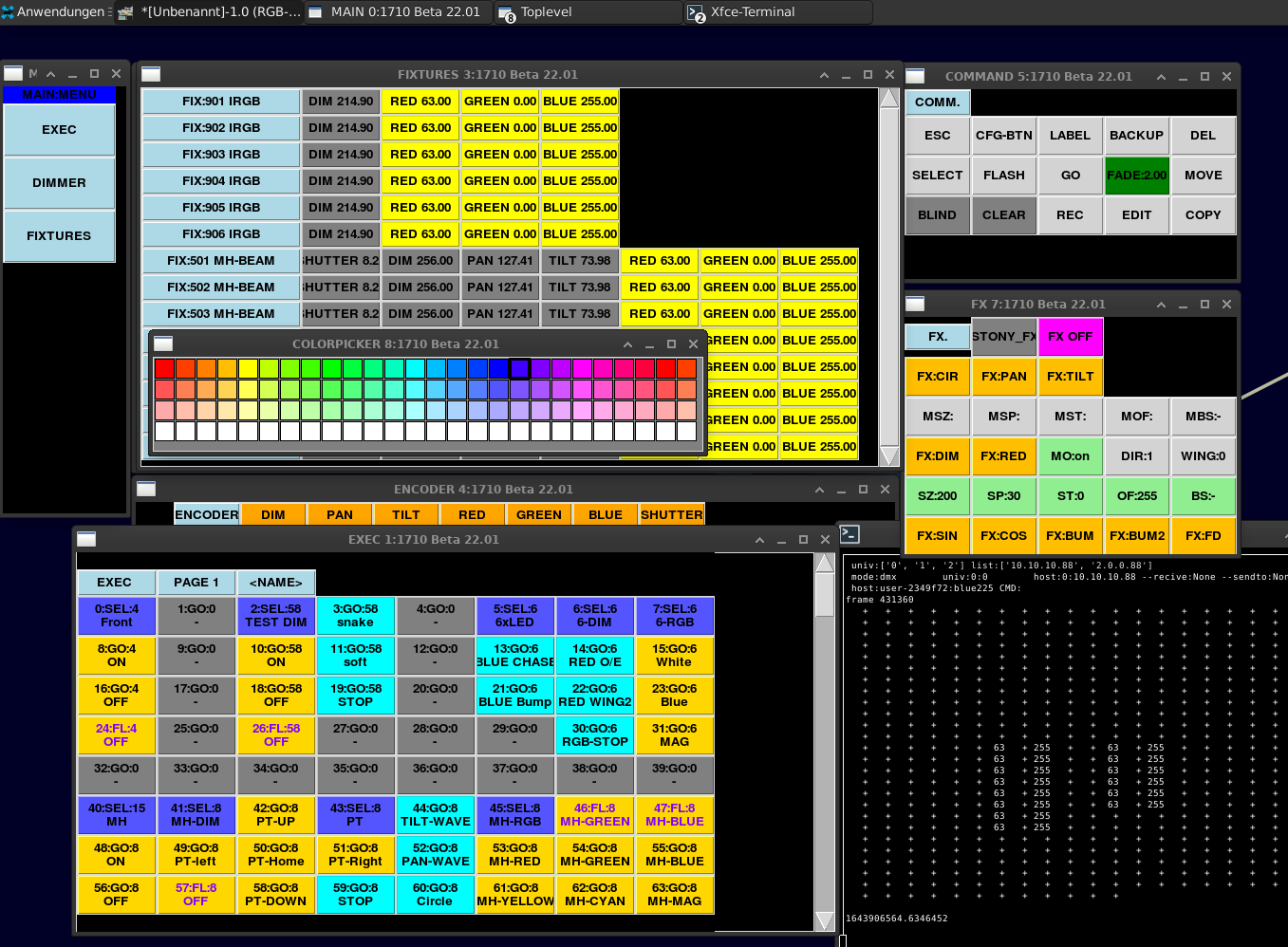Screen dimensions: 1288x947
Task: Switch to the Toplevel taskbar entry
Action: [x=587, y=12]
